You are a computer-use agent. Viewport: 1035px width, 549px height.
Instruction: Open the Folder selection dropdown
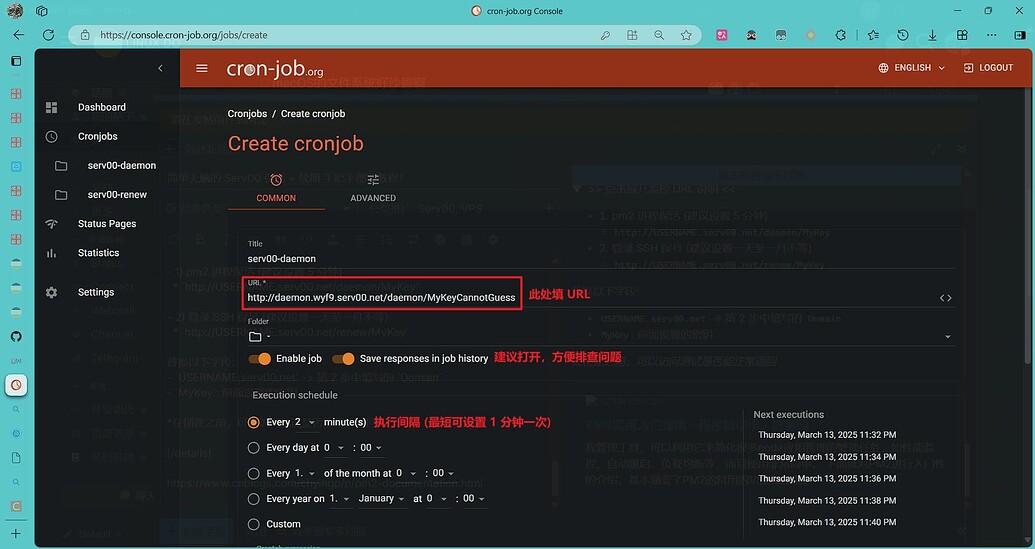point(601,337)
